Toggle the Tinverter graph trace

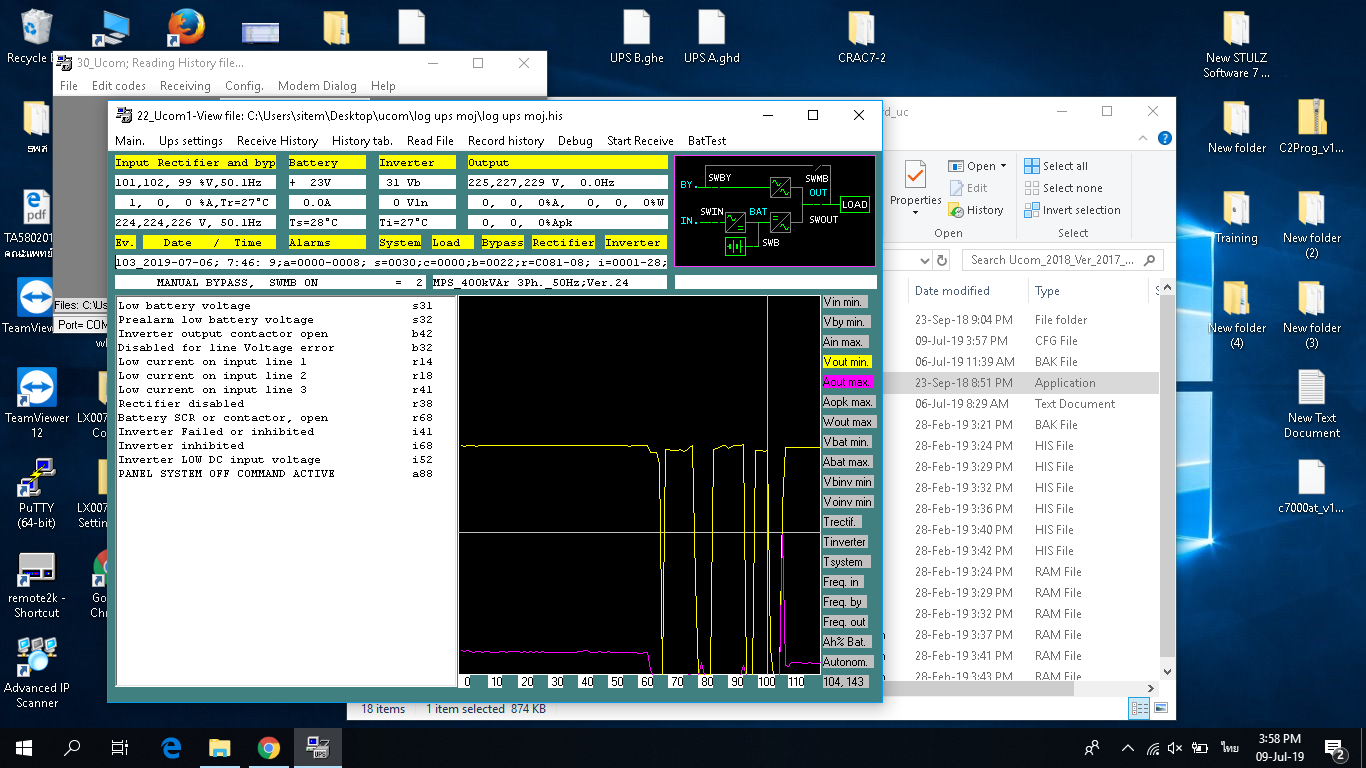click(846, 542)
